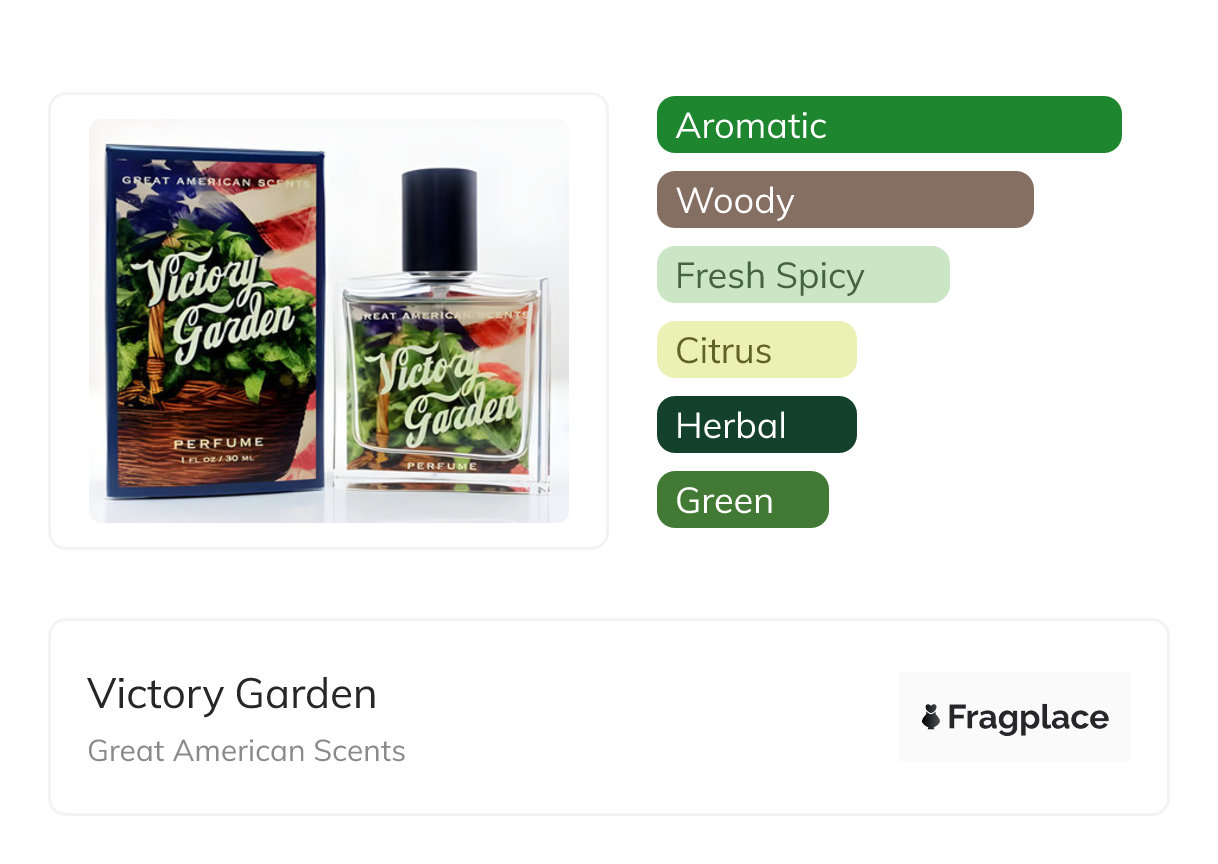This screenshot has height=864, width=1218.
Task: Open the Victory Garden perfume product image
Action: click(329, 321)
